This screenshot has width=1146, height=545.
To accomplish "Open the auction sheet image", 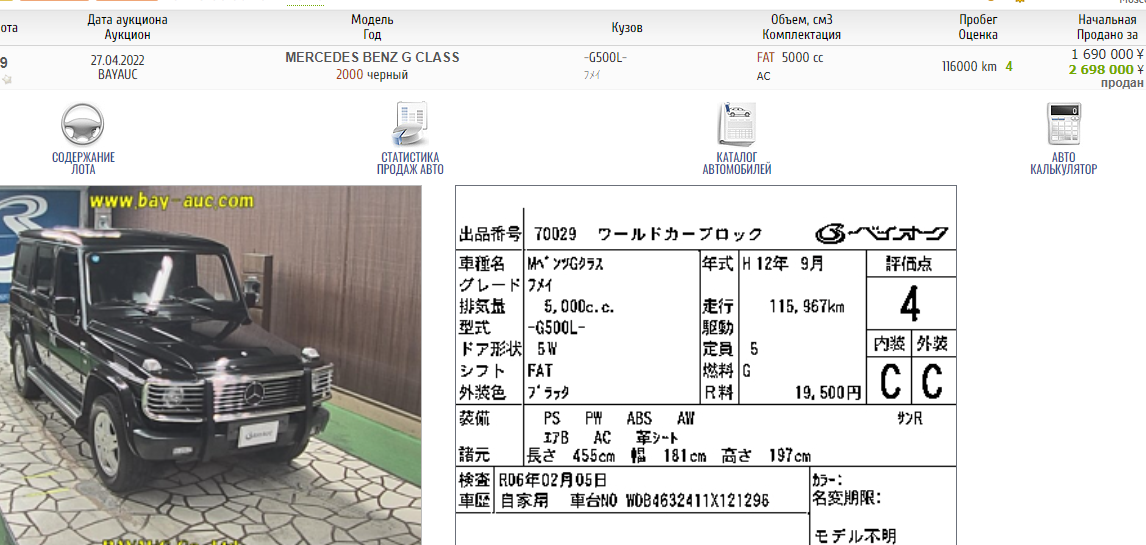I will 705,365.
